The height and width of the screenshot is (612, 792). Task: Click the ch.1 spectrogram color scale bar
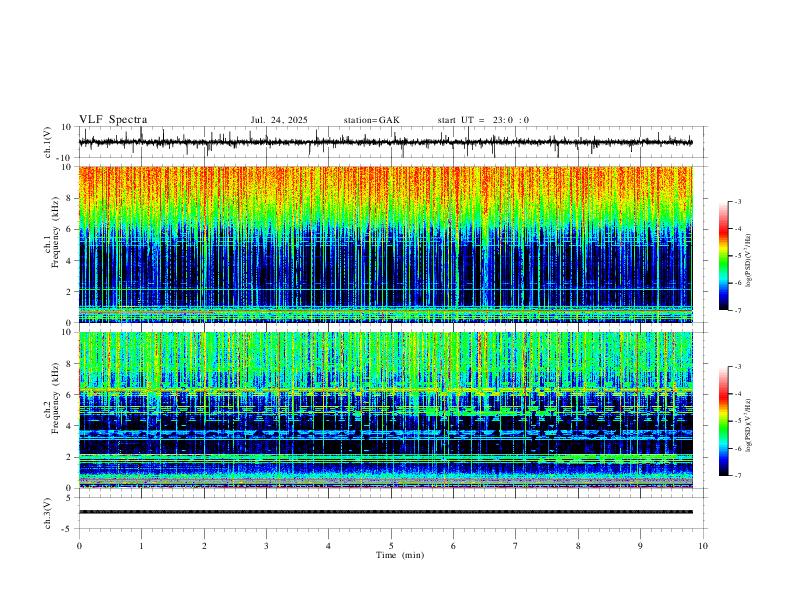pyautogui.click(x=724, y=256)
